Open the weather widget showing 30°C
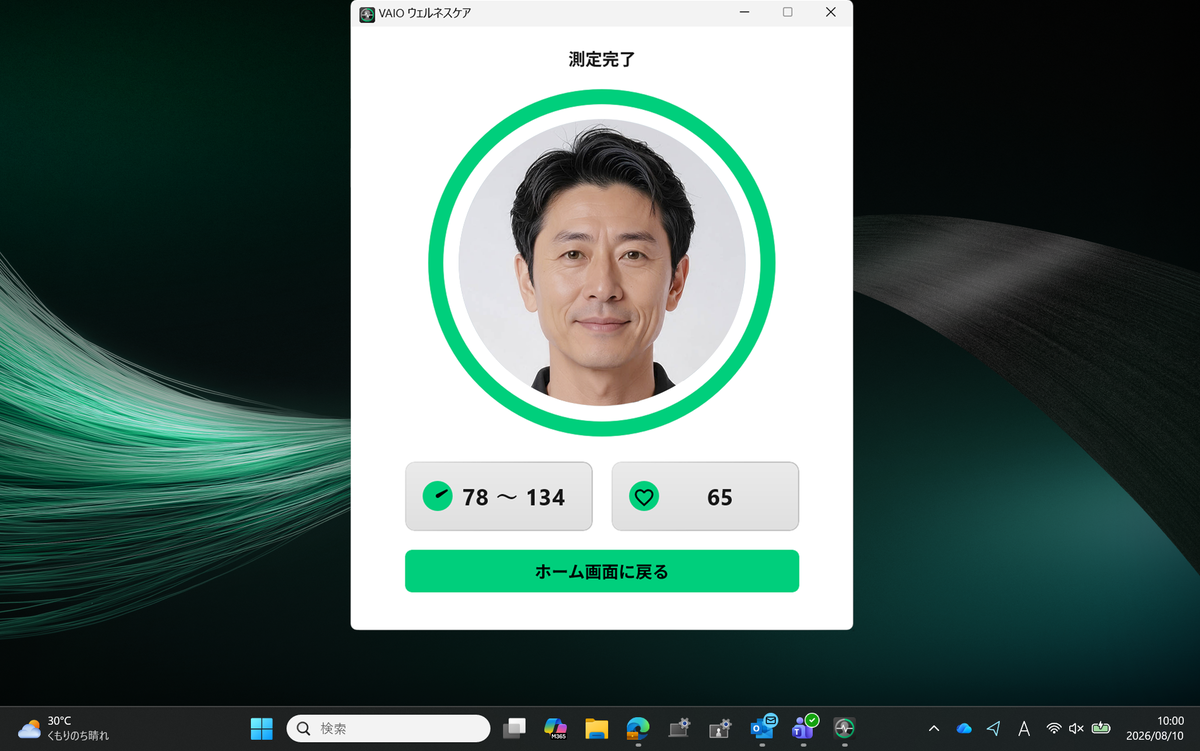1200x751 pixels. point(64,728)
